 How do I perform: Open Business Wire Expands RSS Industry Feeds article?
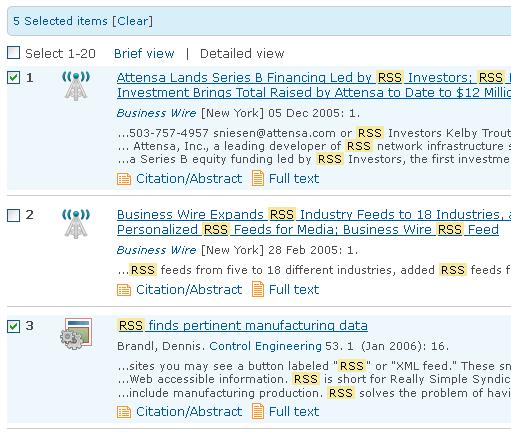[314, 222]
